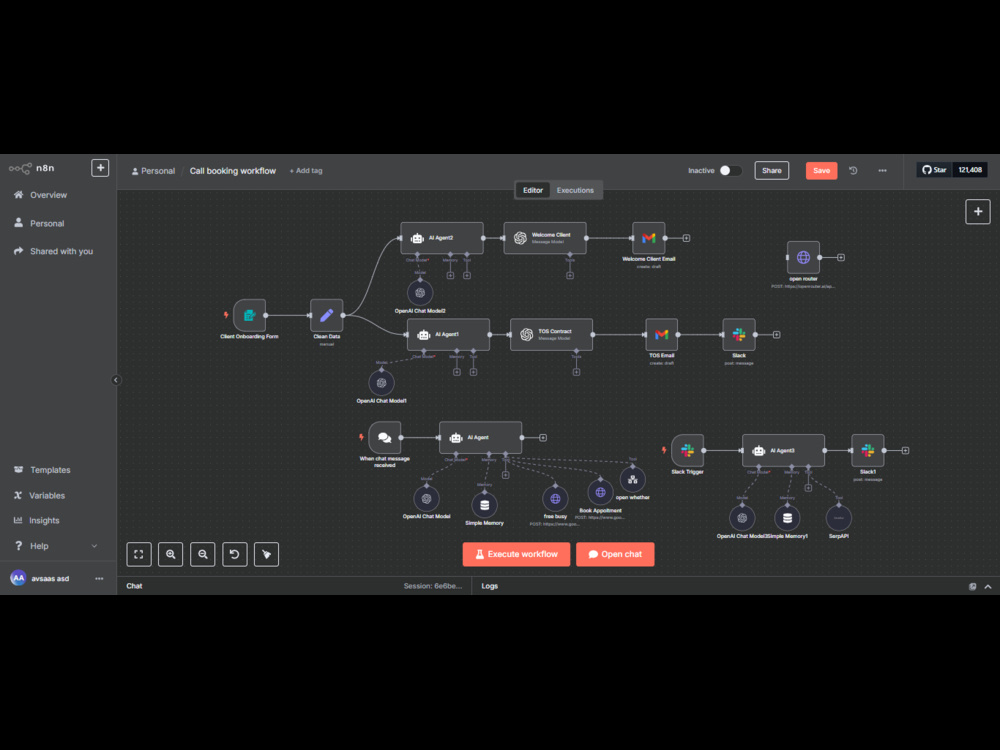Select the Welcome Client Email Gmail node
The width and height of the screenshot is (1000, 750).
click(649, 238)
